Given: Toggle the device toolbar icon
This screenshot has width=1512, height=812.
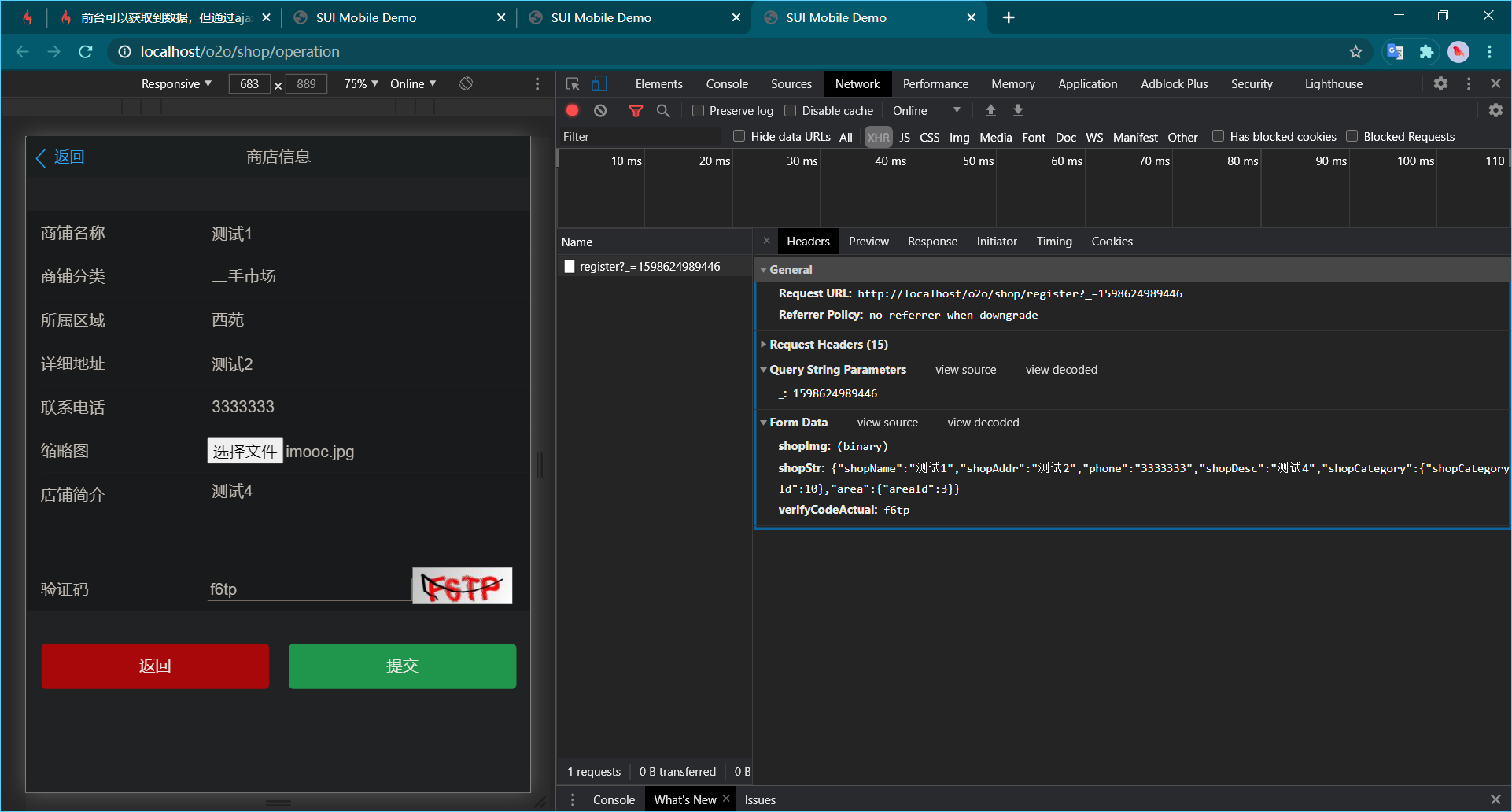Looking at the screenshot, I should point(599,83).
